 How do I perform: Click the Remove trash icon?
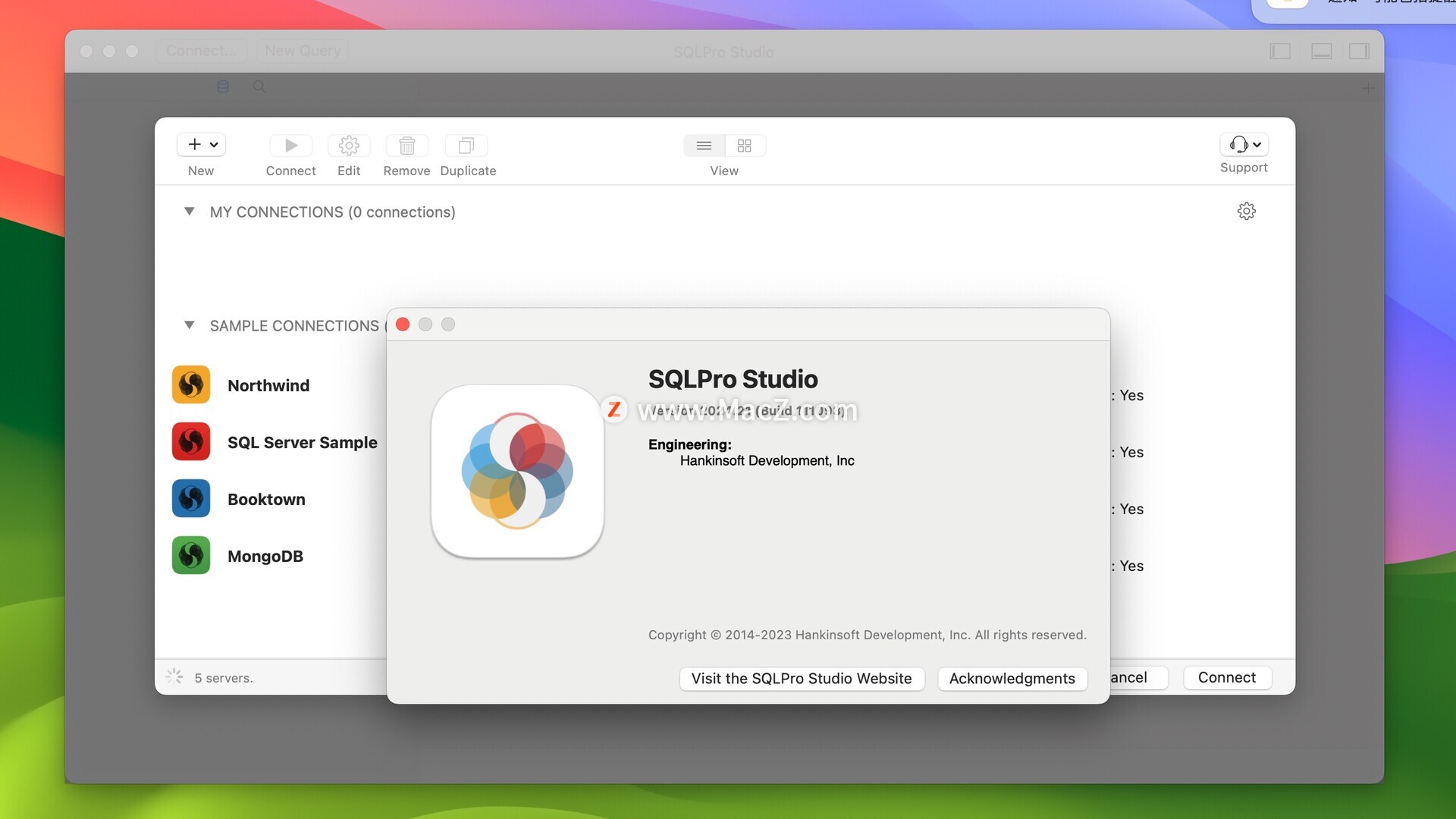(x=406, y=146)
